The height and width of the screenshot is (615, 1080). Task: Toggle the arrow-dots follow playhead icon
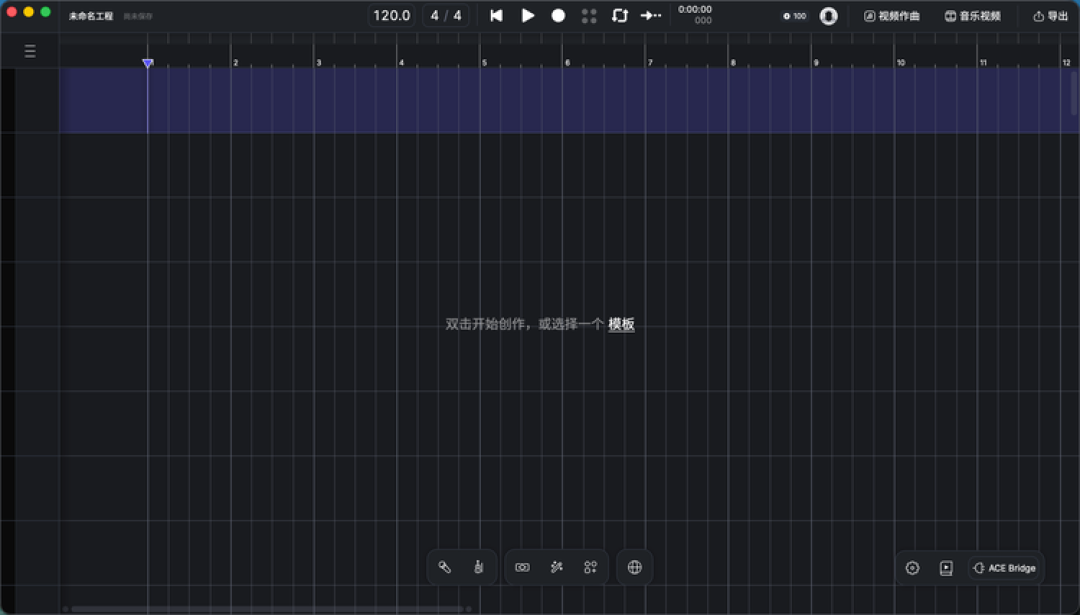point(651,15)
